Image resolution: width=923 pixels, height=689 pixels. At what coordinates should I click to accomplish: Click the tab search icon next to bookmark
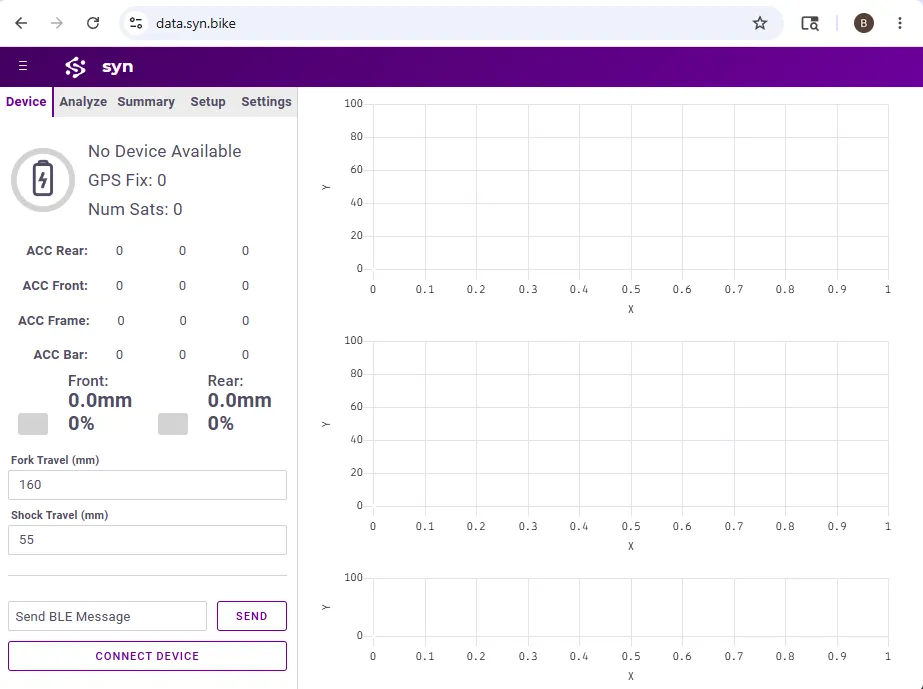(810, 23)
